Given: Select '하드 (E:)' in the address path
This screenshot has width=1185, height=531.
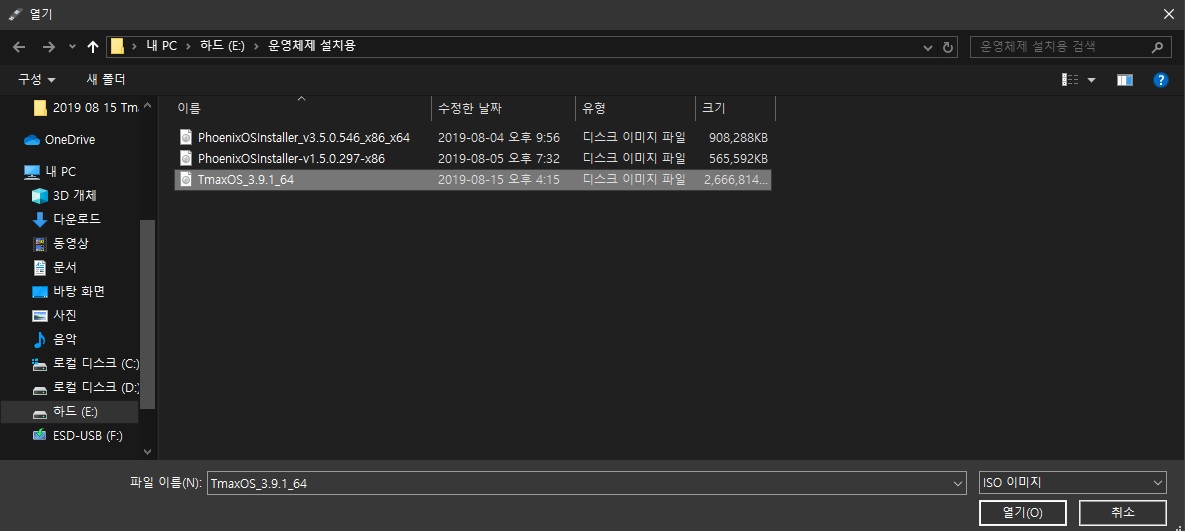Looking at the screenshot, I should tap(222, 46).
